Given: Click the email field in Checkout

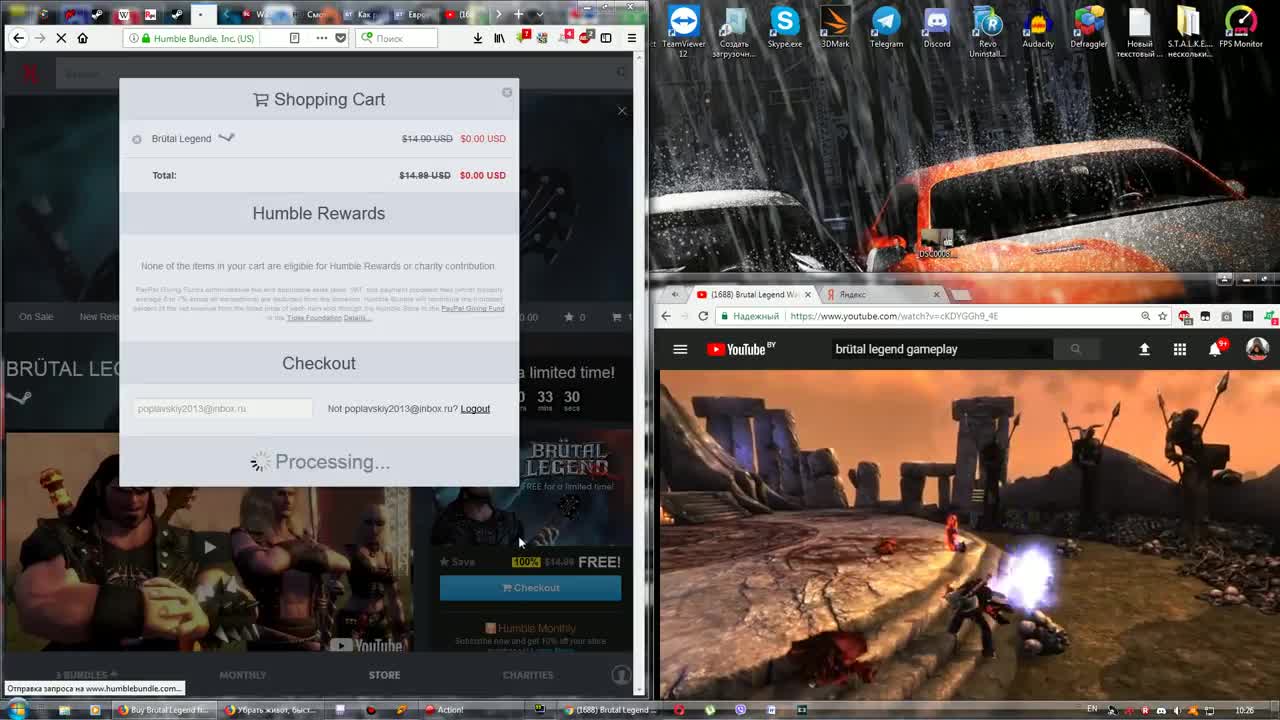Looking at the screenshot, I should pos(223,409).
